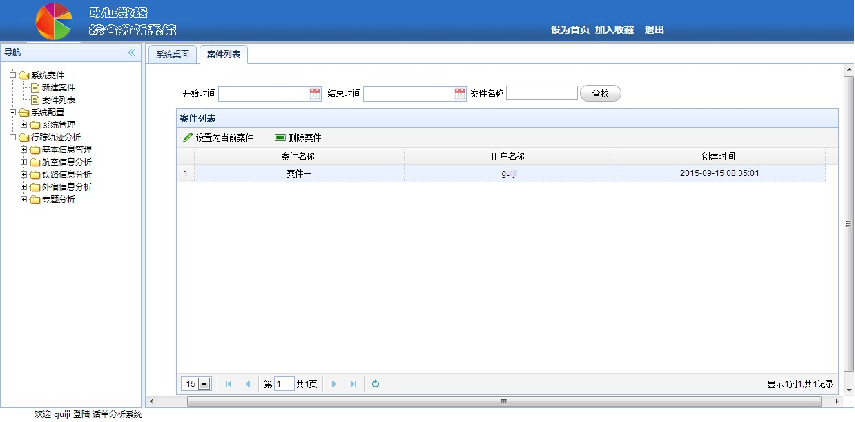Click the page number input box
855x422 pixels.
point(284,384)
